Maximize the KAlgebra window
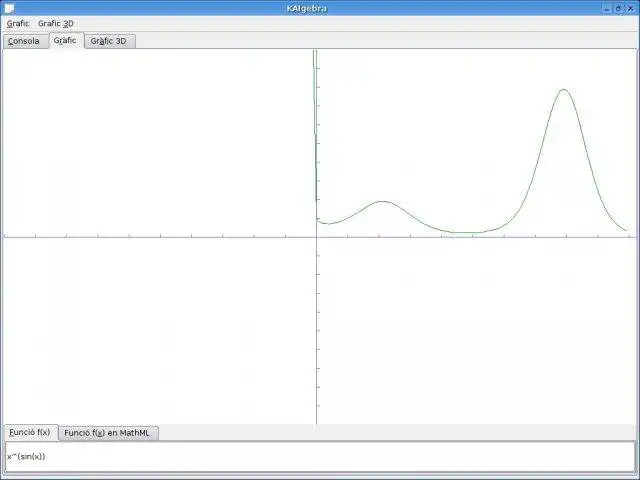640x480 pixels. click(x=618, y=8)
